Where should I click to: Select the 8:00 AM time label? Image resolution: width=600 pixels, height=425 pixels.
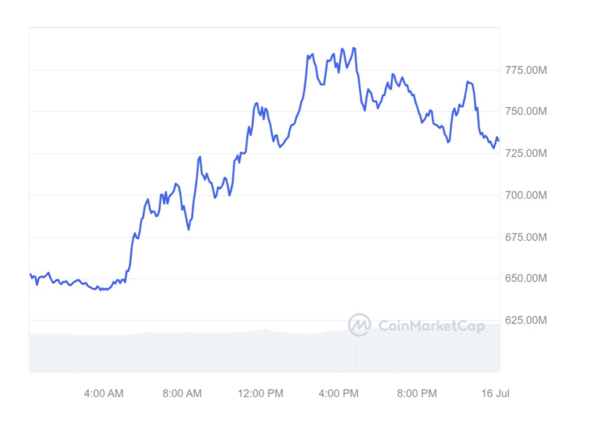tap(182, 393)
